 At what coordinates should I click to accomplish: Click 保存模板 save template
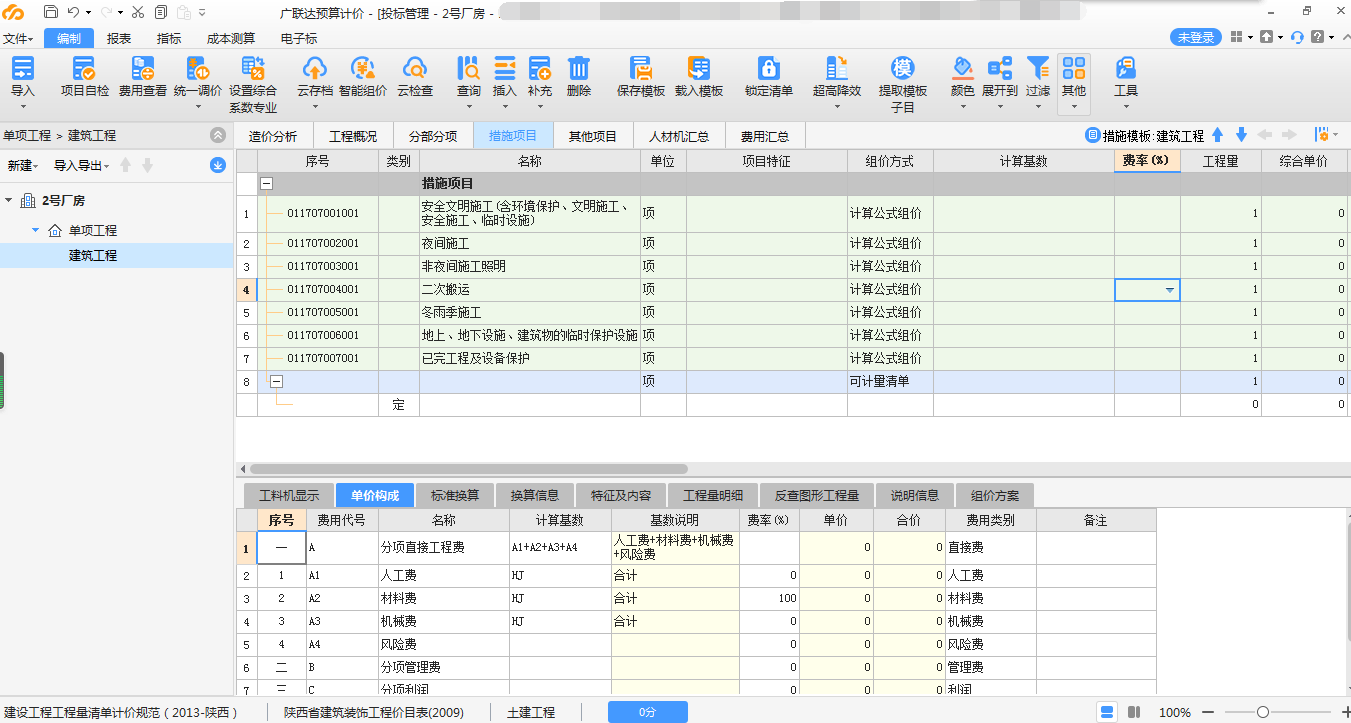point(641,77)
